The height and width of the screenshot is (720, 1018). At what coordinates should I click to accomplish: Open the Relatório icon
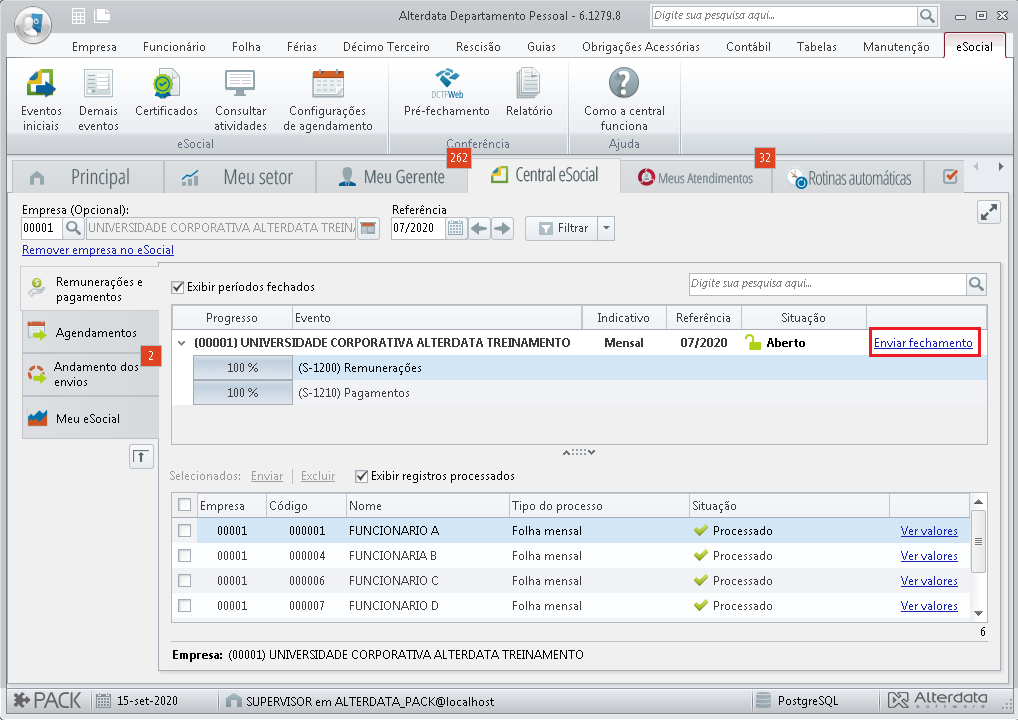pyautogui.click(x=529, y=93)
